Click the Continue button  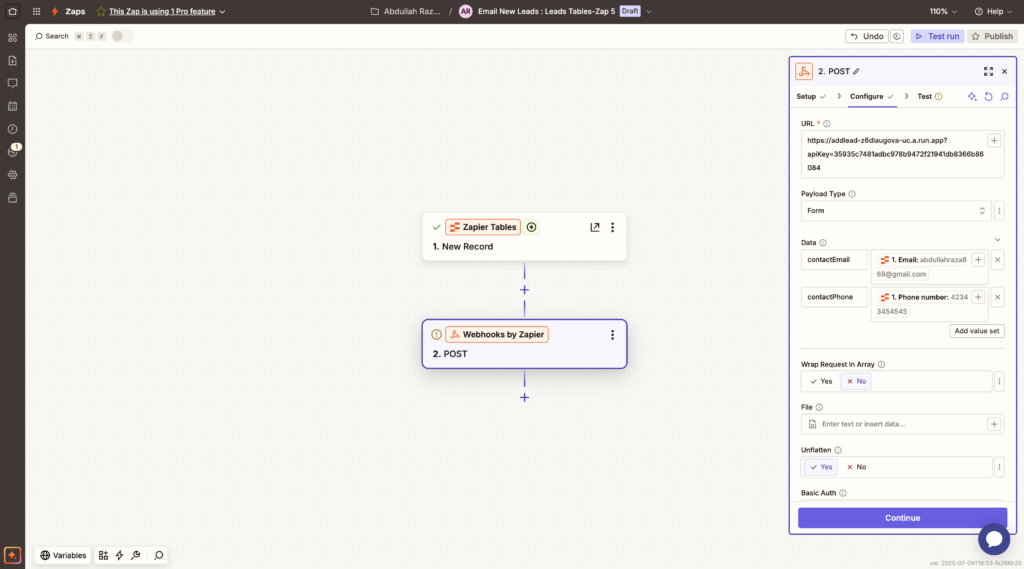point(902,518)
